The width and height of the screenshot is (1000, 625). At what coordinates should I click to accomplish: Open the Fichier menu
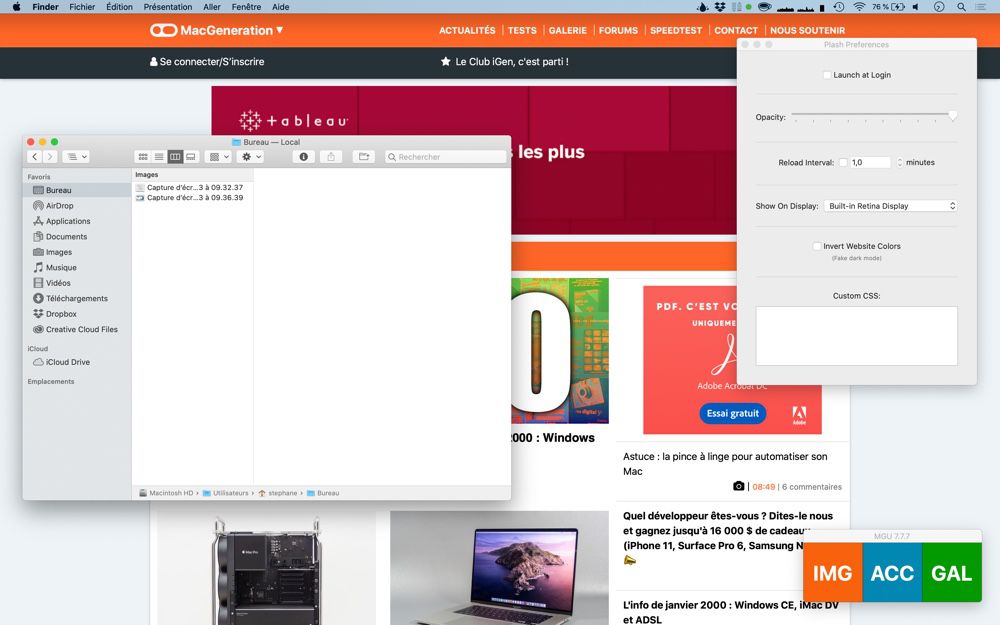pos(82,7)
